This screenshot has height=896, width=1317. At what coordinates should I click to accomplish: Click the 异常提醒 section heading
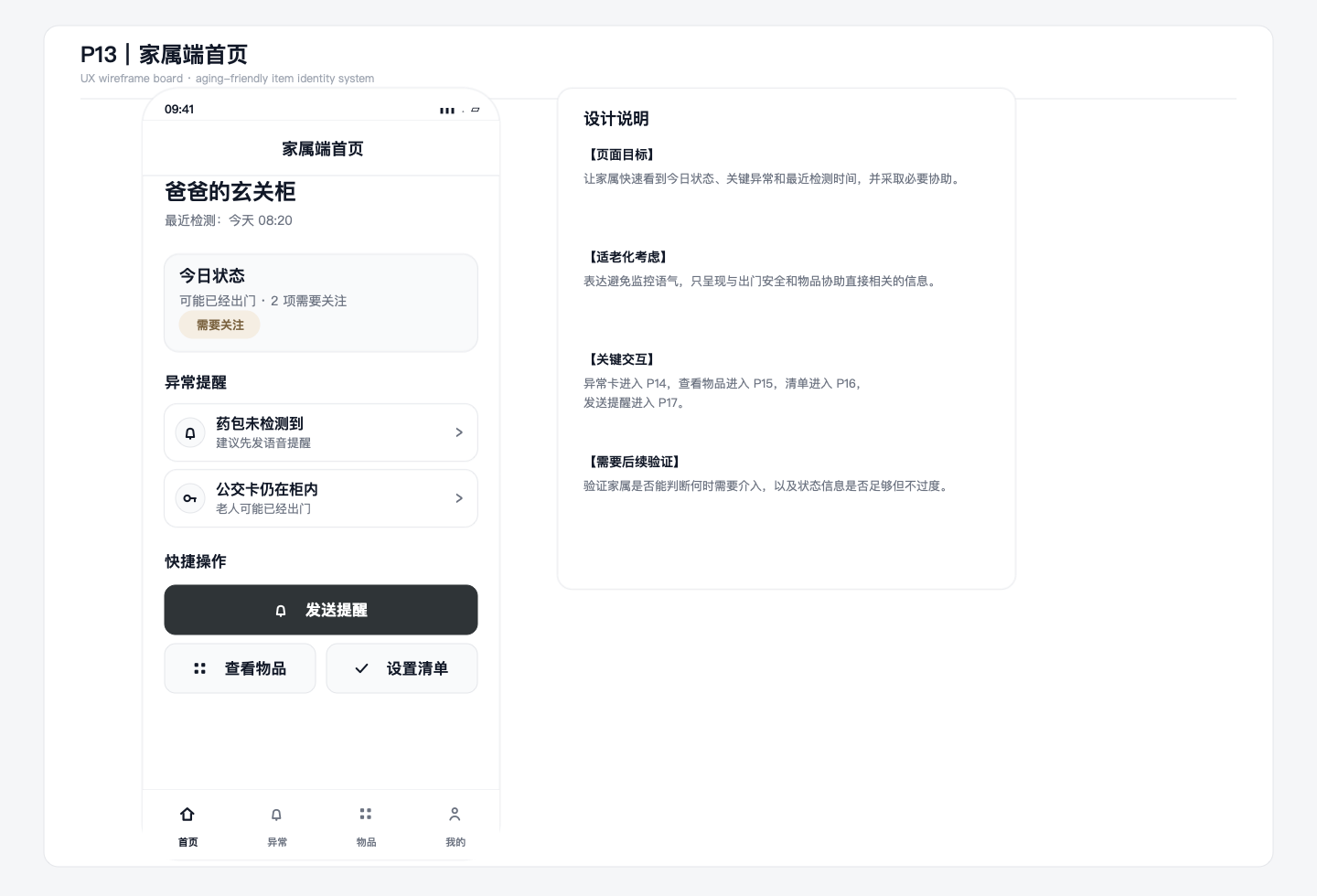(196, 382)
